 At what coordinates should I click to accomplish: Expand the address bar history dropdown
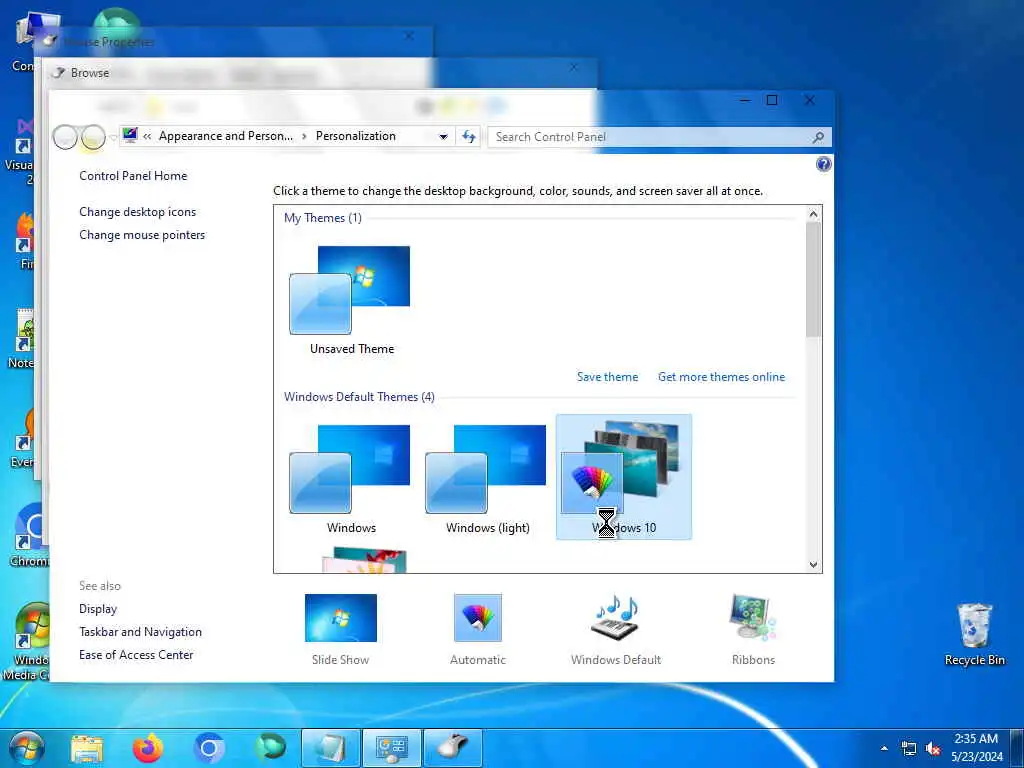point(443,136)
